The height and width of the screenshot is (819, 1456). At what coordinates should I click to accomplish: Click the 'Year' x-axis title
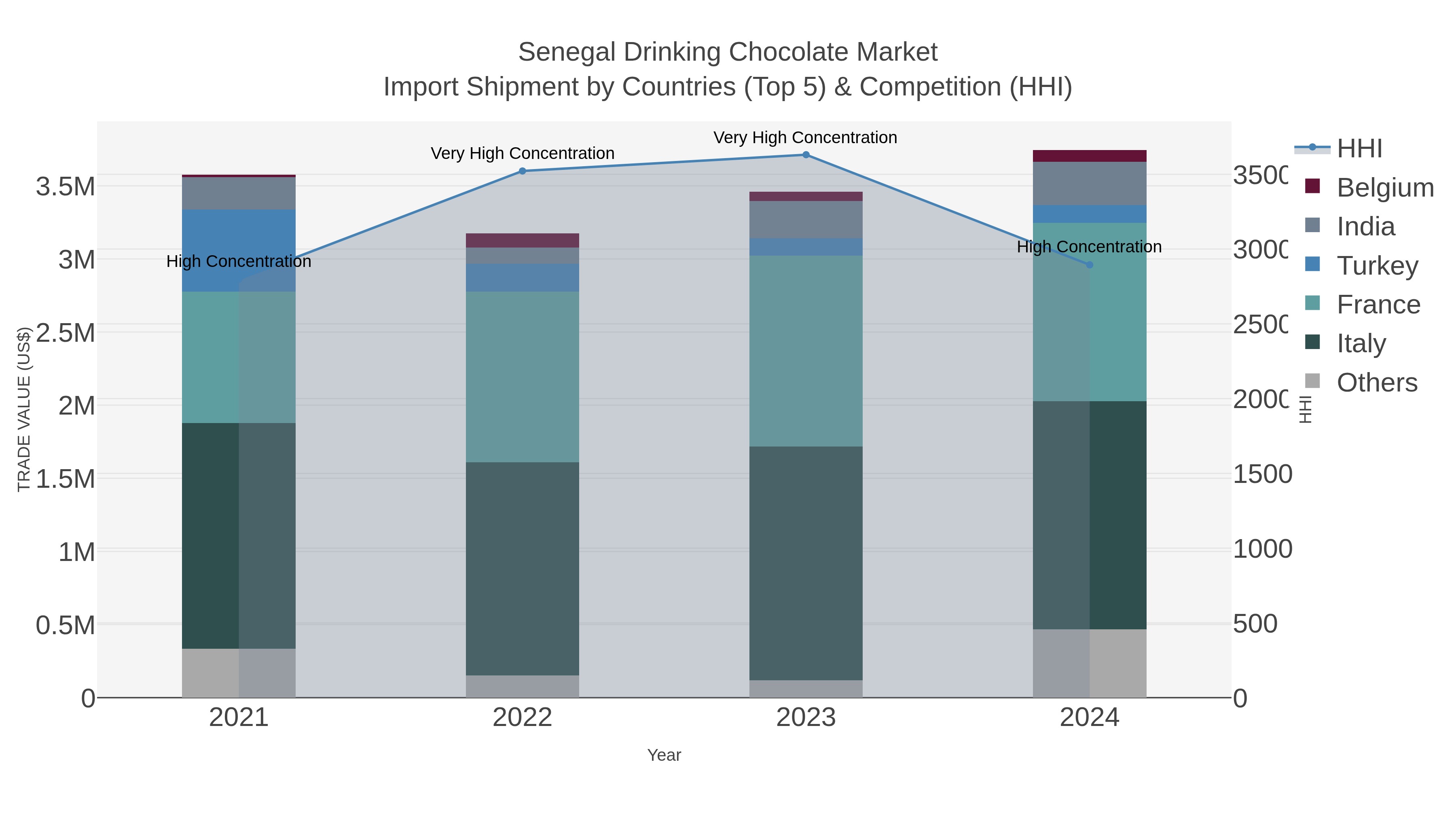click(x=664, y=755)
